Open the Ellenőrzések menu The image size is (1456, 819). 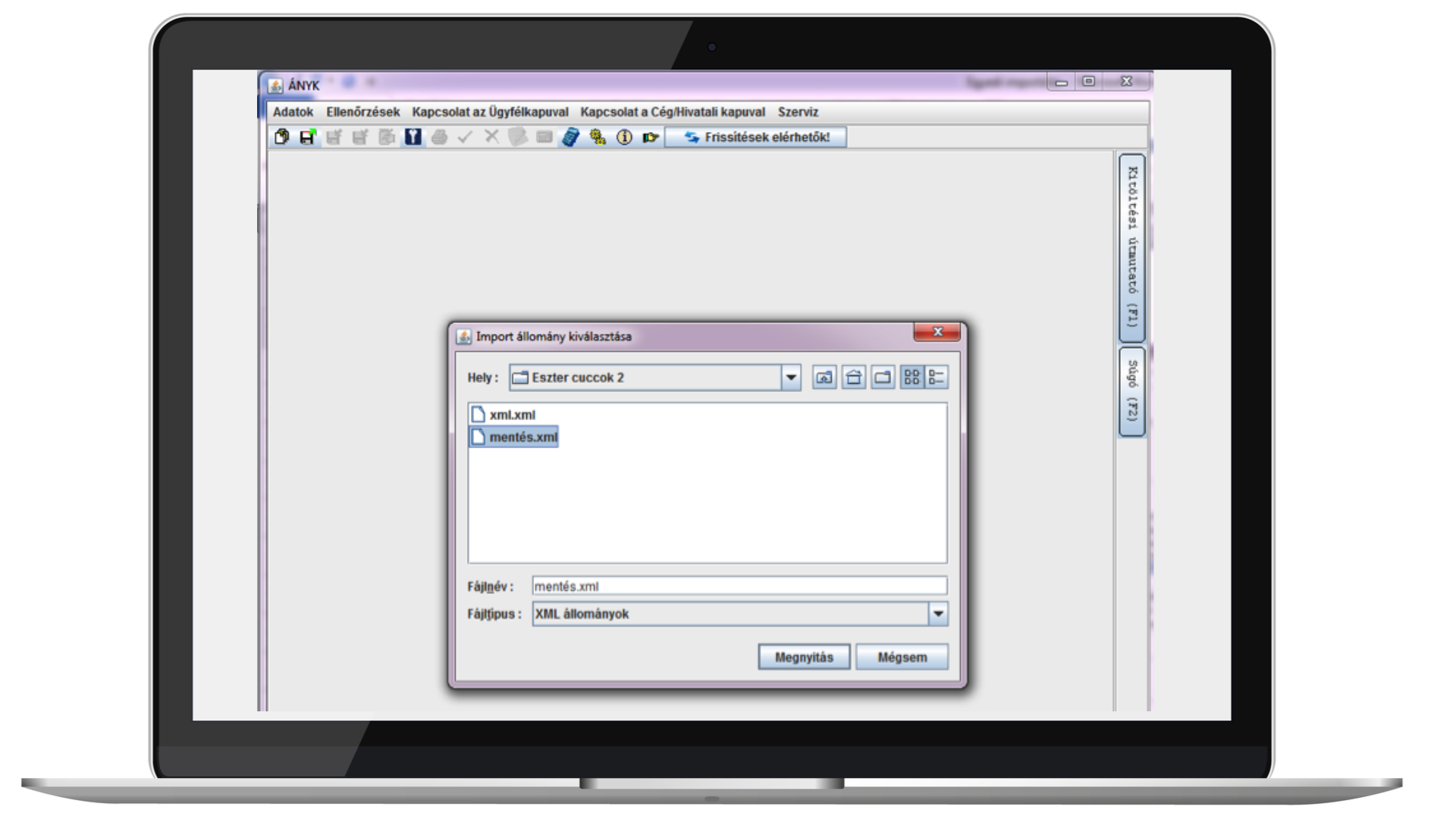tap(362, 111)
